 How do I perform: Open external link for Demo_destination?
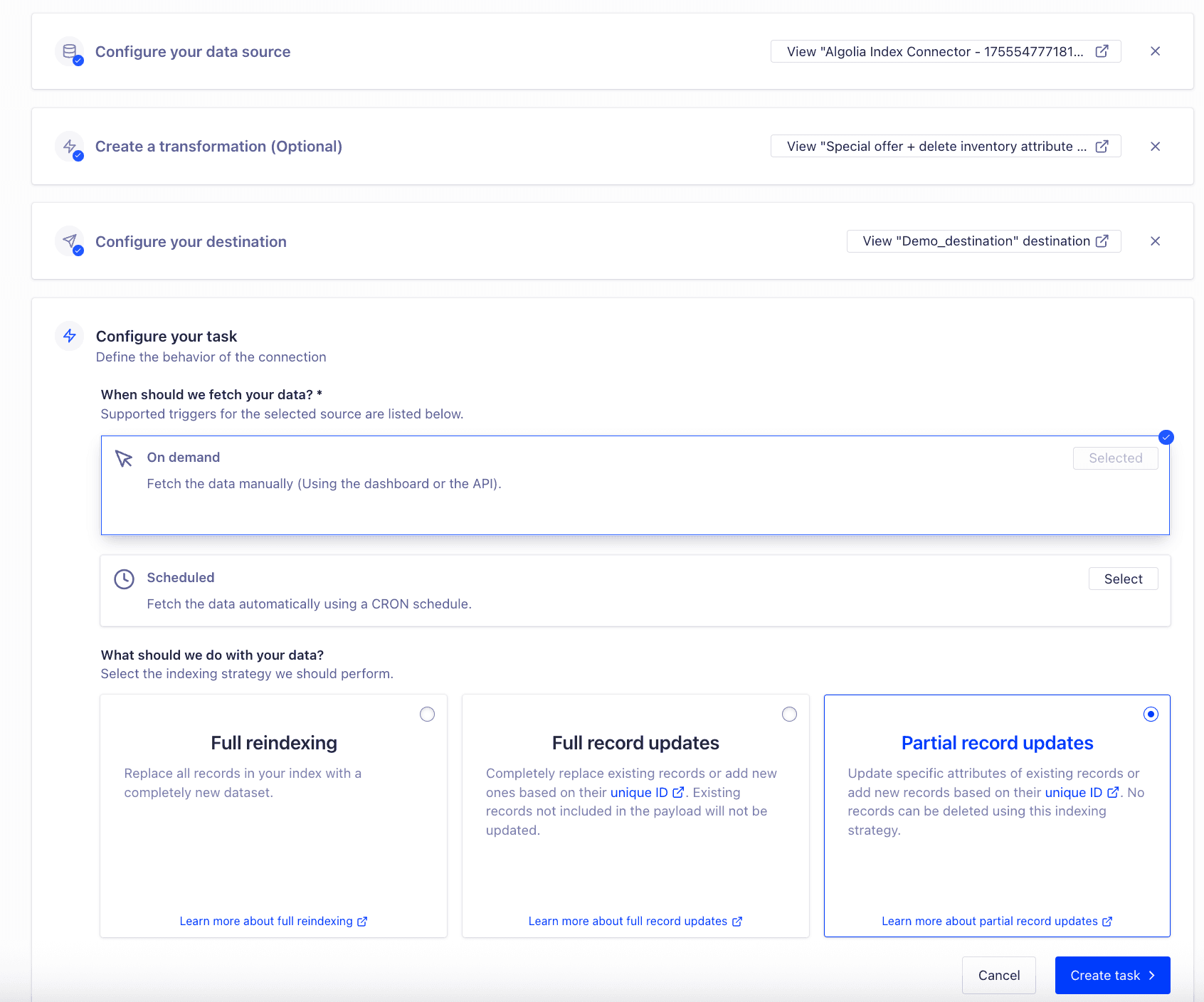coord(1102,241)
